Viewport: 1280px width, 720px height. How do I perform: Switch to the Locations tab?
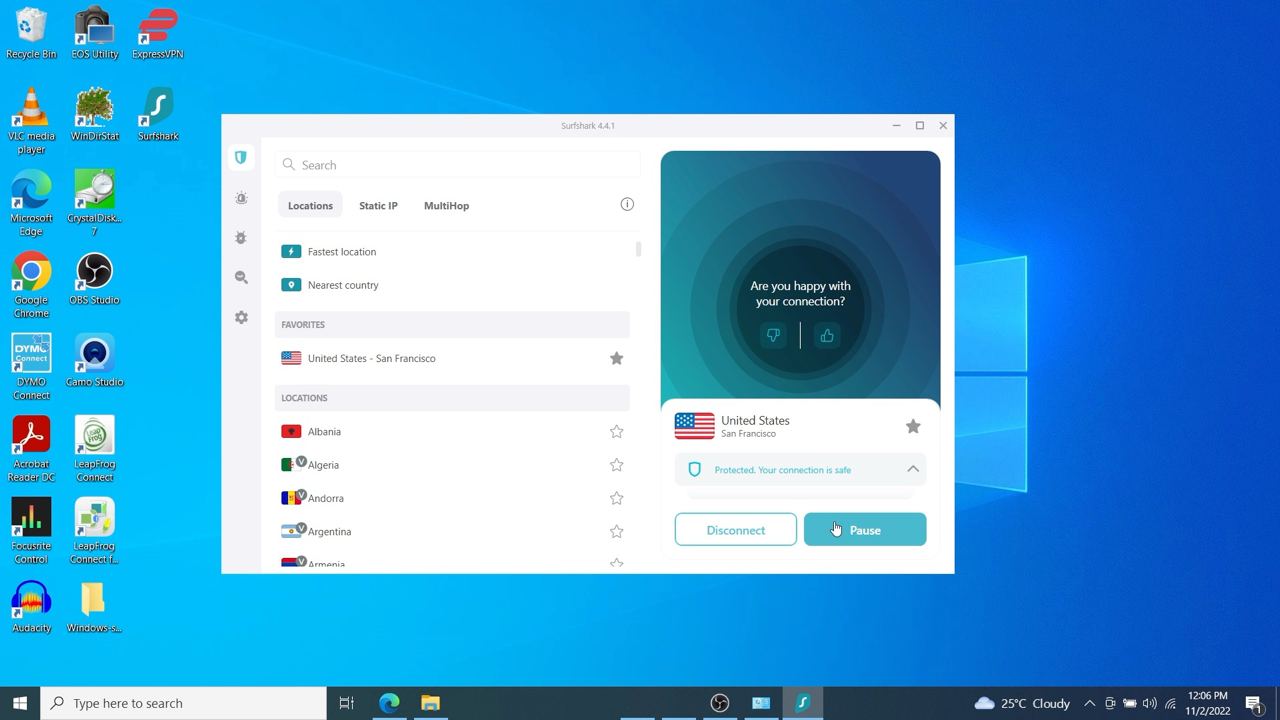pos(310,206)
